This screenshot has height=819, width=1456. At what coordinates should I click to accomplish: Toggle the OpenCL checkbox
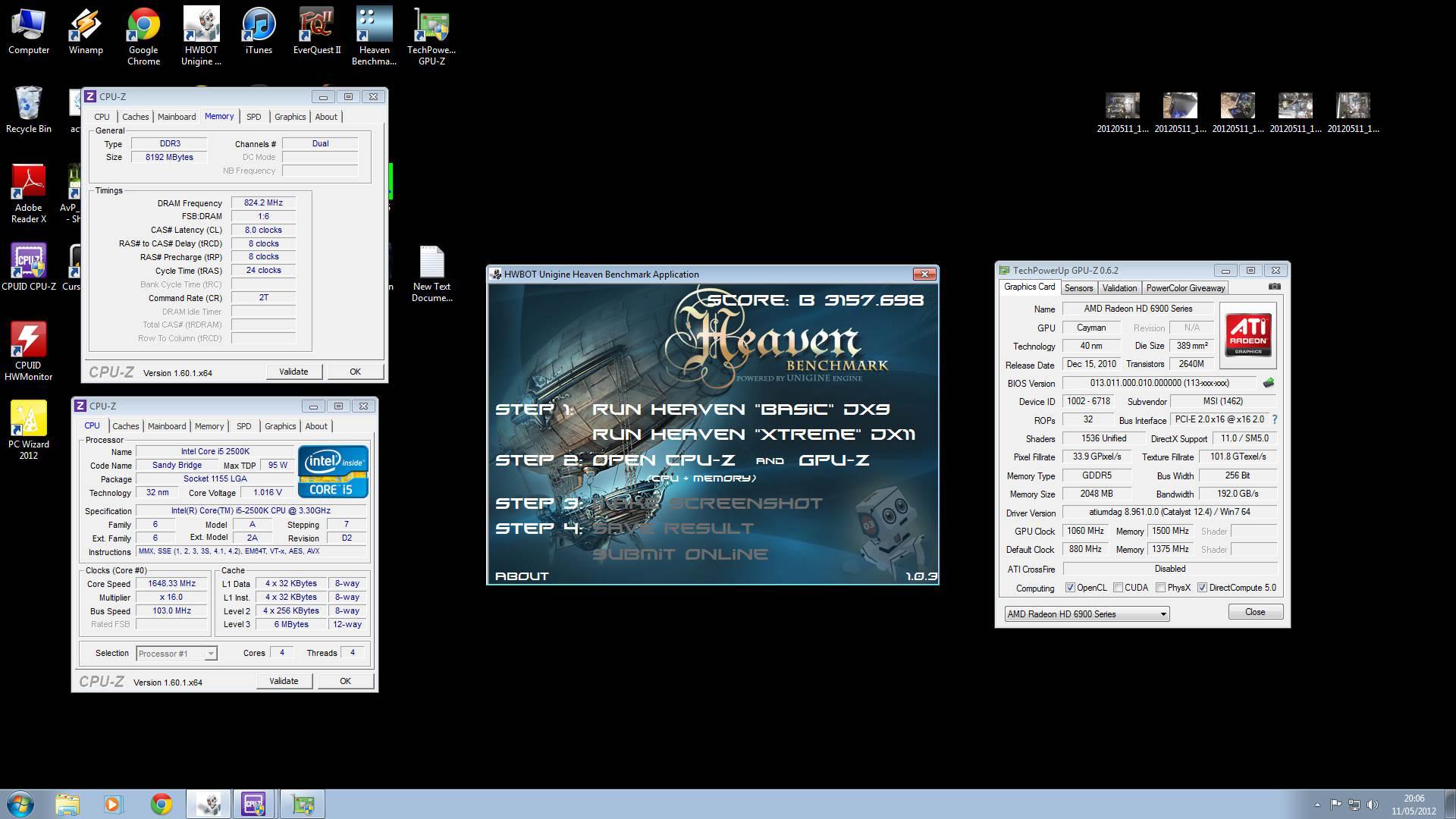point(1070,588)
